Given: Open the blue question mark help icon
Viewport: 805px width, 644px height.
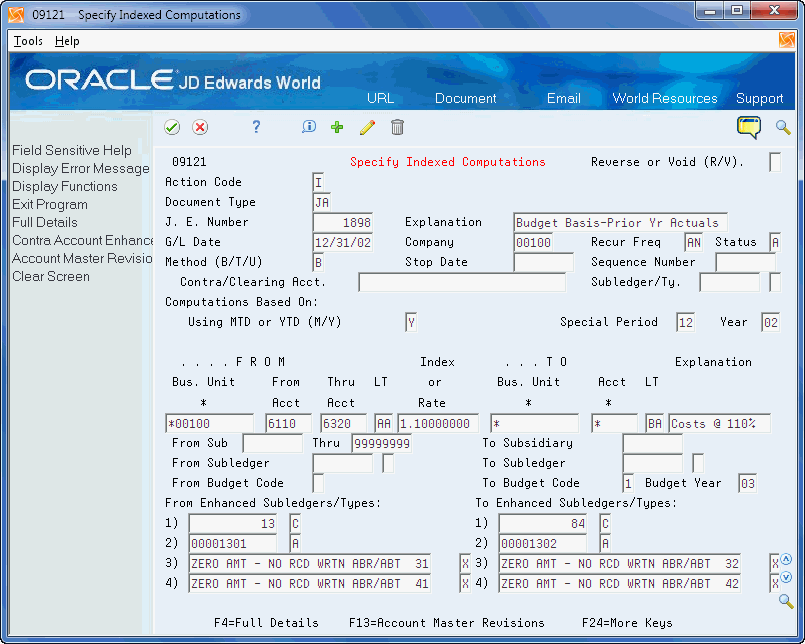Looking at the screenshot, I should [256, 127].
